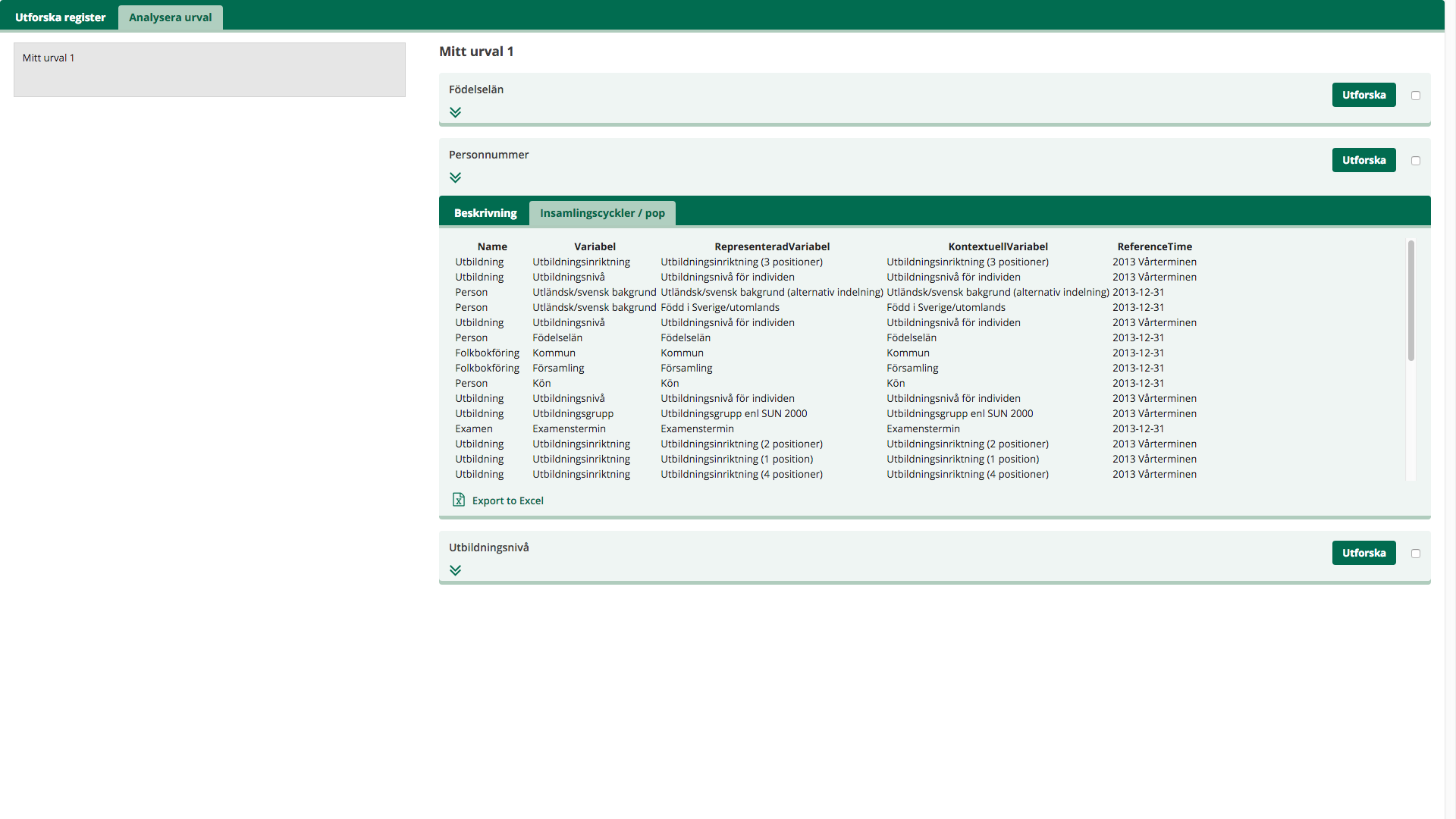Screen dimensions: 1456x819
Task: Tick the checkbox for Utbildningsnivå
Action: (1416, 554)
